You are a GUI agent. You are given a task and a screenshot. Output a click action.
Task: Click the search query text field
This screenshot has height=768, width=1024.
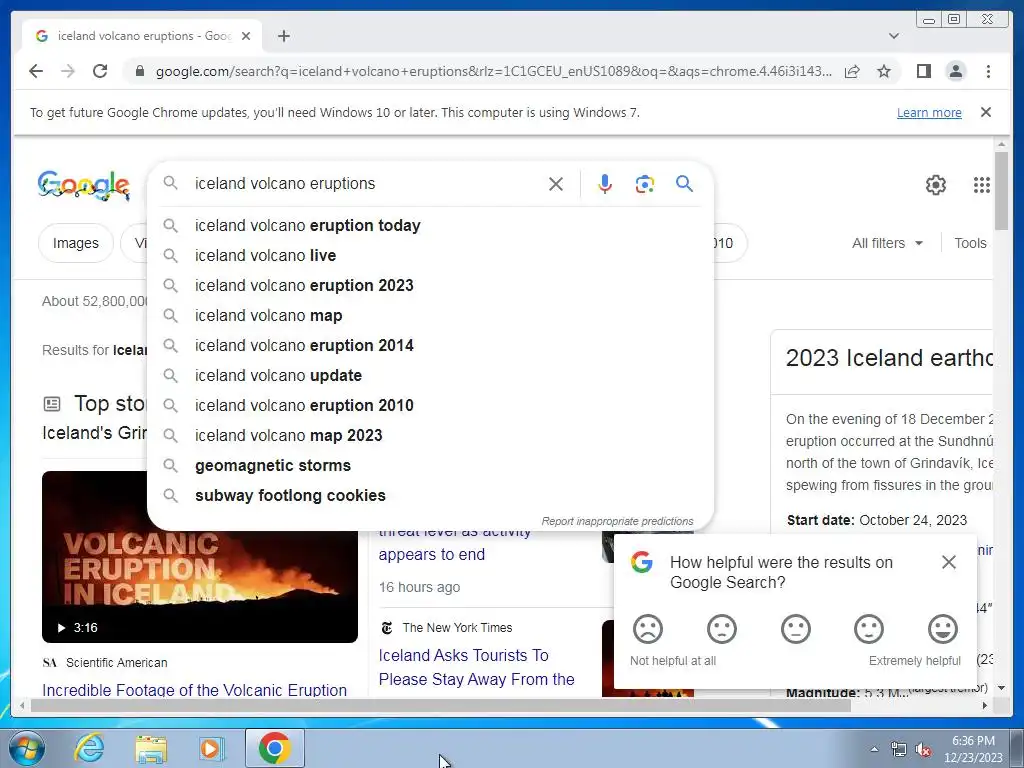tap(366, 184)
